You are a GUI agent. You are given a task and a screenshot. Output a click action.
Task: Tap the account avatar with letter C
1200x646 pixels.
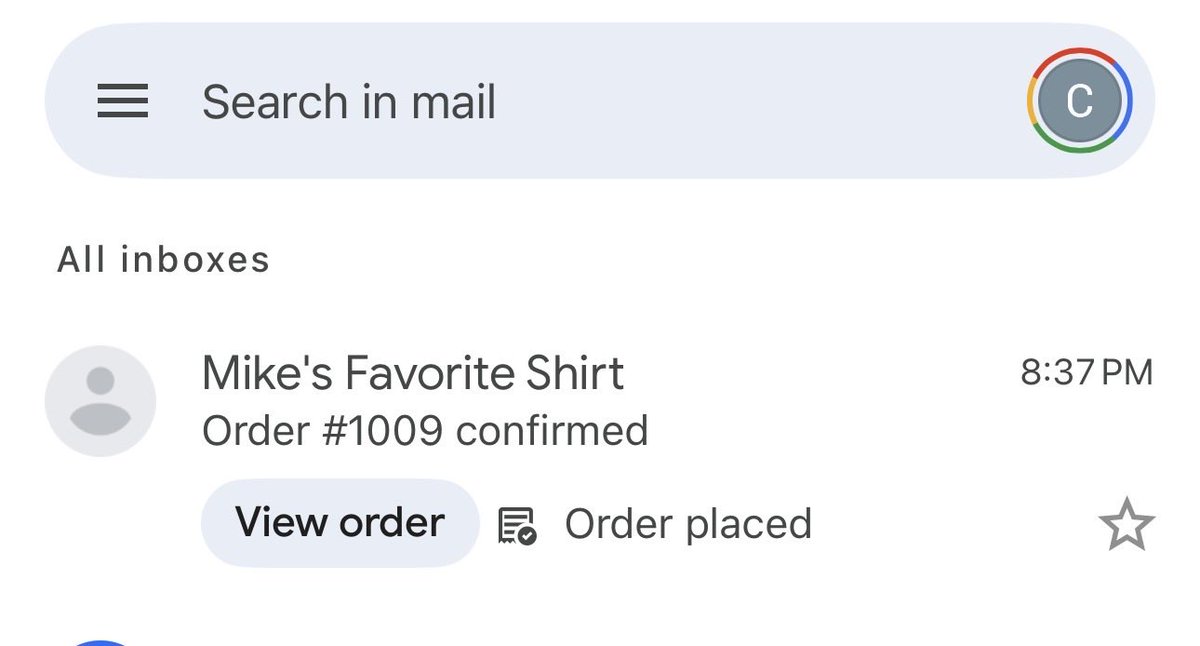[1079, 101]
